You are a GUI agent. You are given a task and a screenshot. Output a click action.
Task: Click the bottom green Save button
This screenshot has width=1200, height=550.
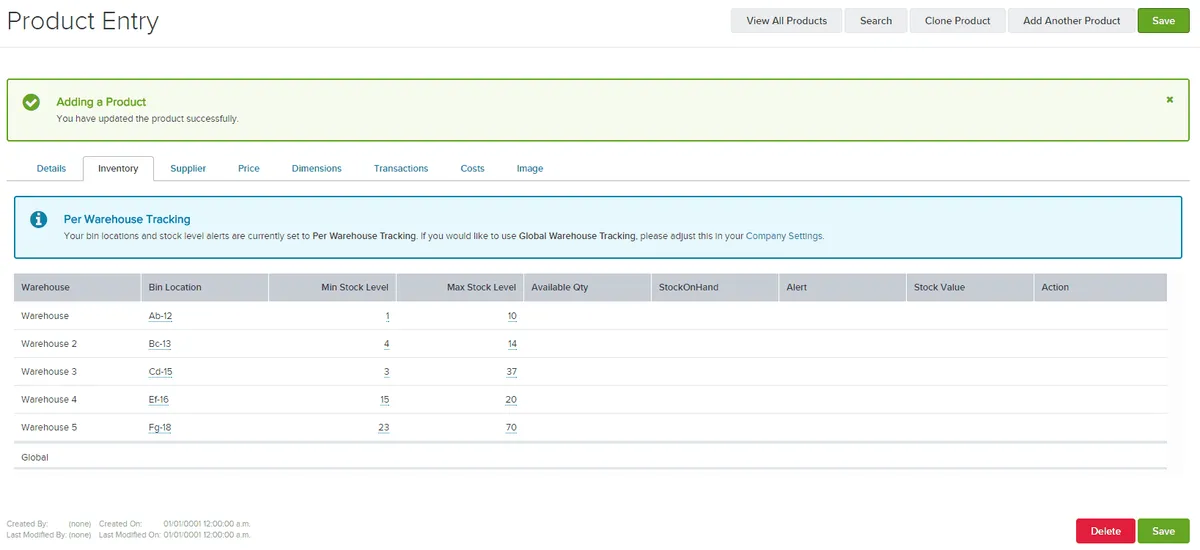pos(1163,531)
